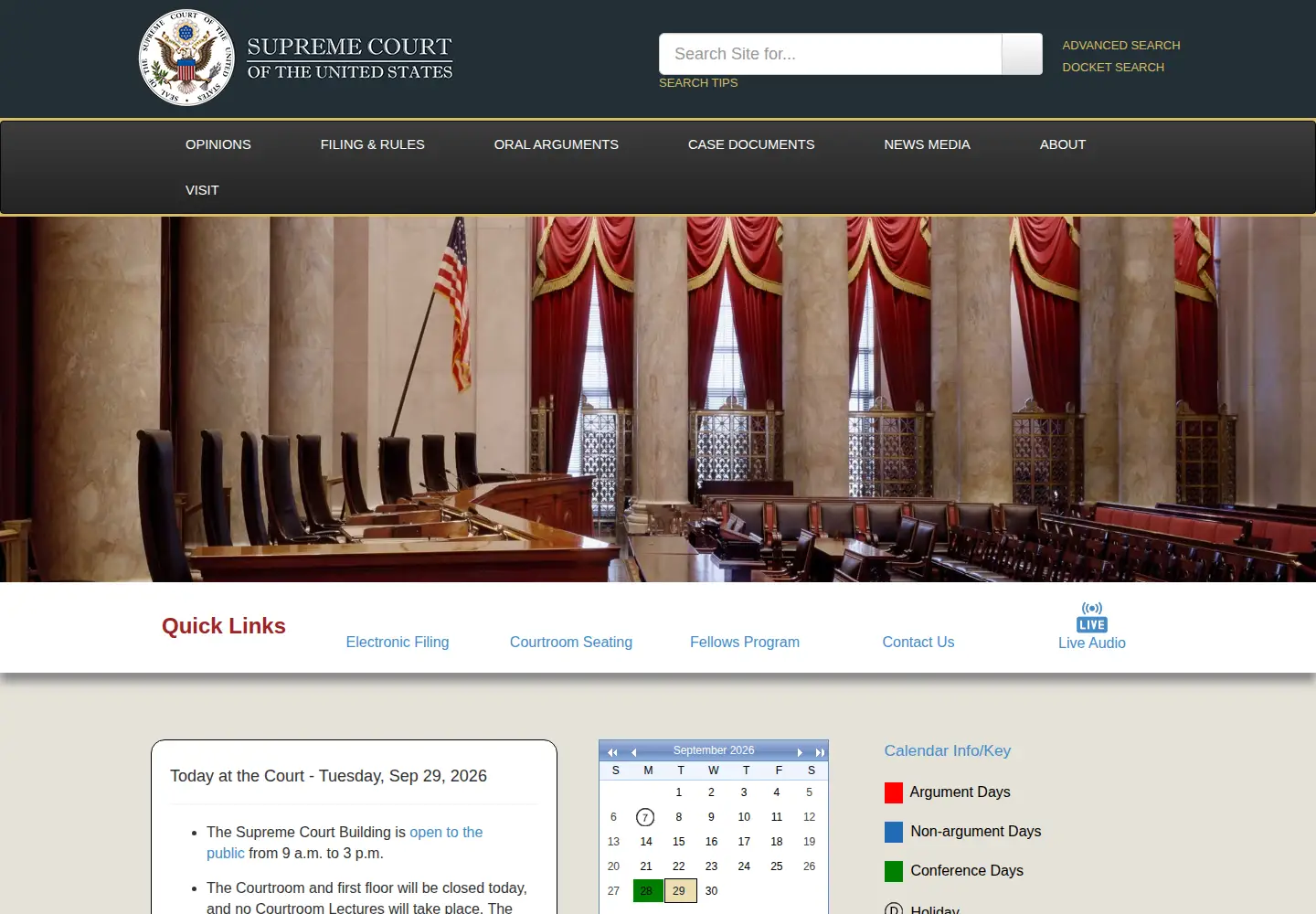
Task: Open the Calendar Info/Key link
Action: [x=947, y=750]
